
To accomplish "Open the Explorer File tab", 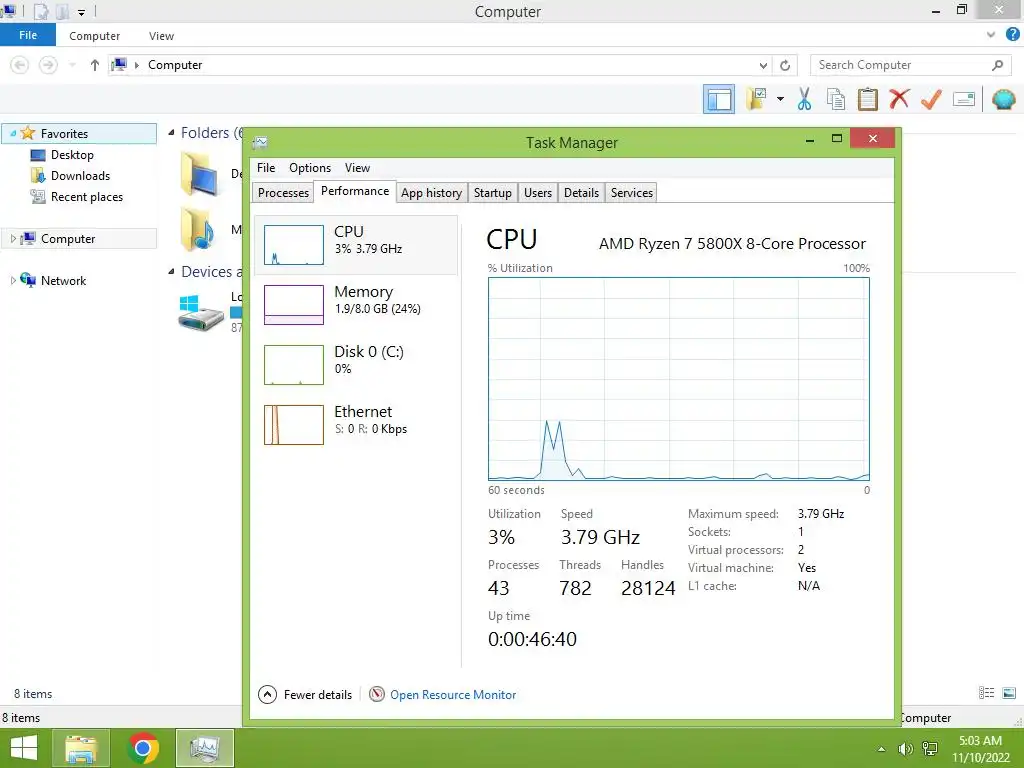I will tap(28, 35).
